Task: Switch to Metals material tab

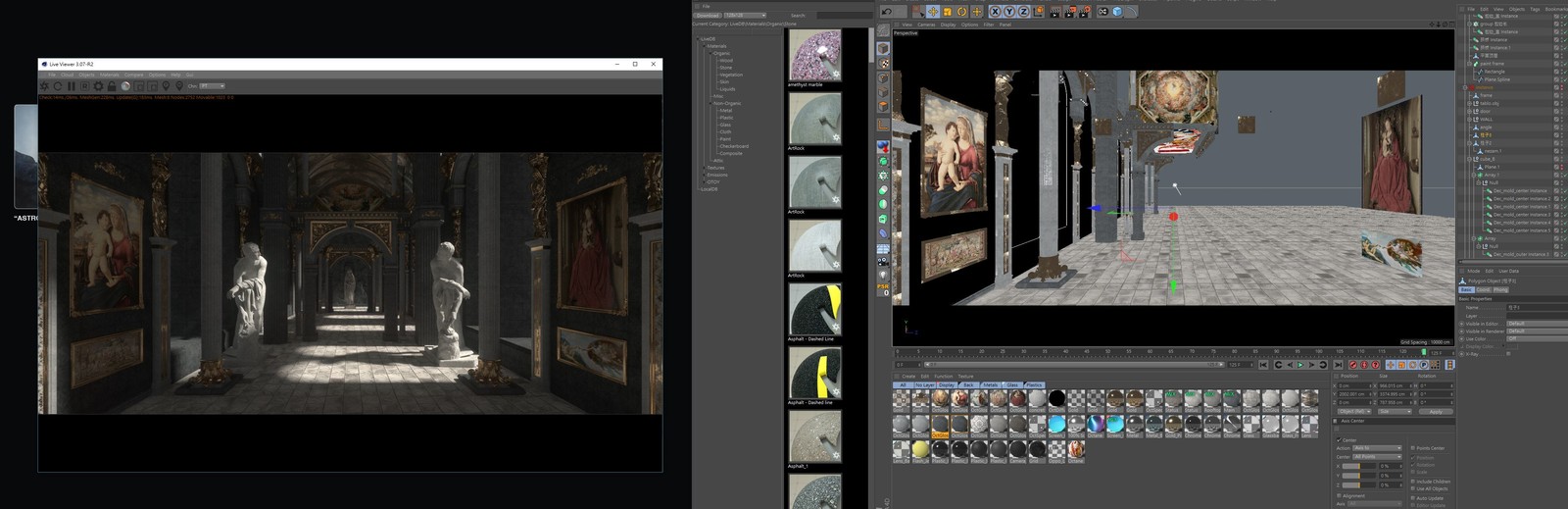Action: [991, 385]
